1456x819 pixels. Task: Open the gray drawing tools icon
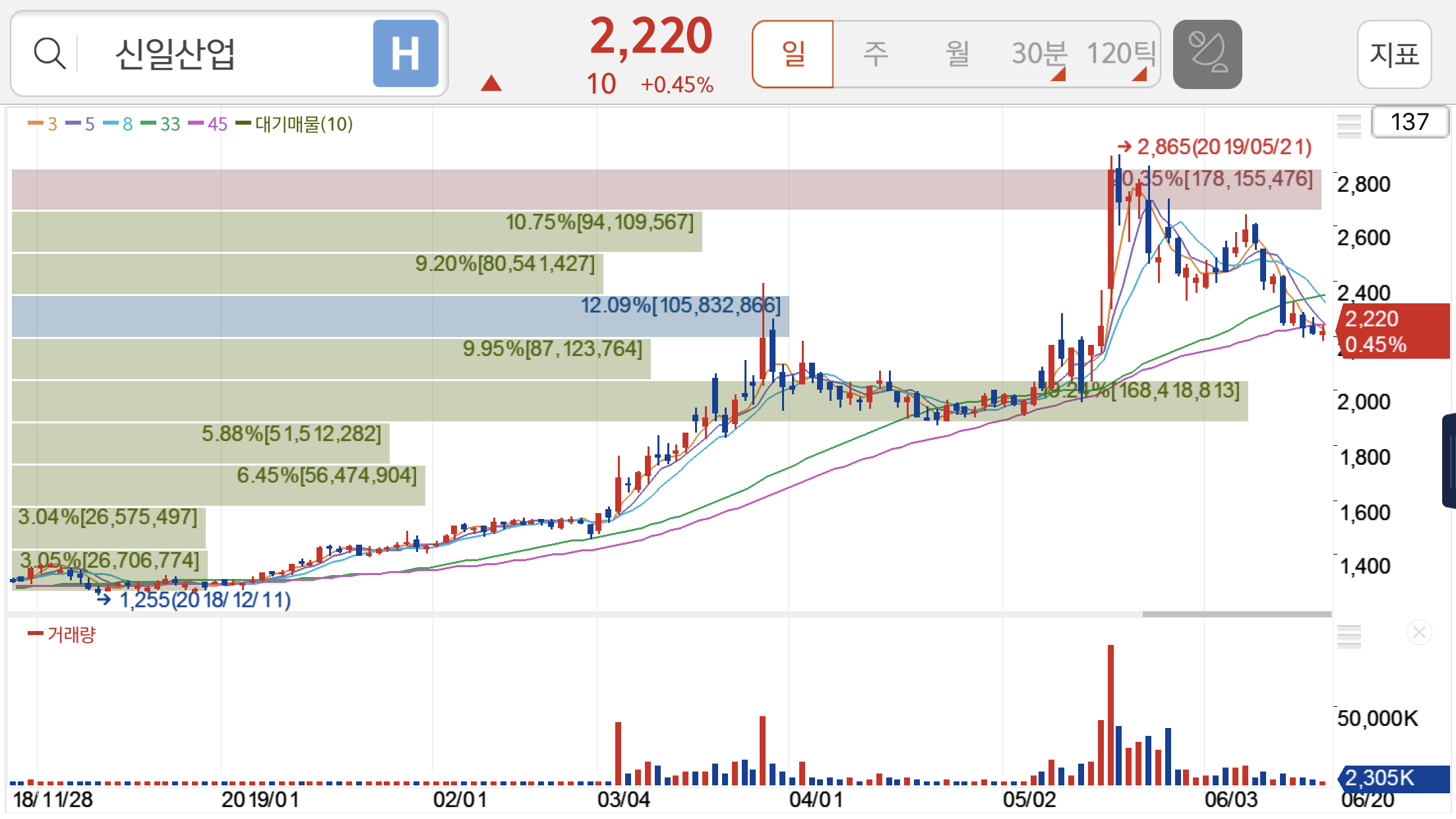(1207, 54)
